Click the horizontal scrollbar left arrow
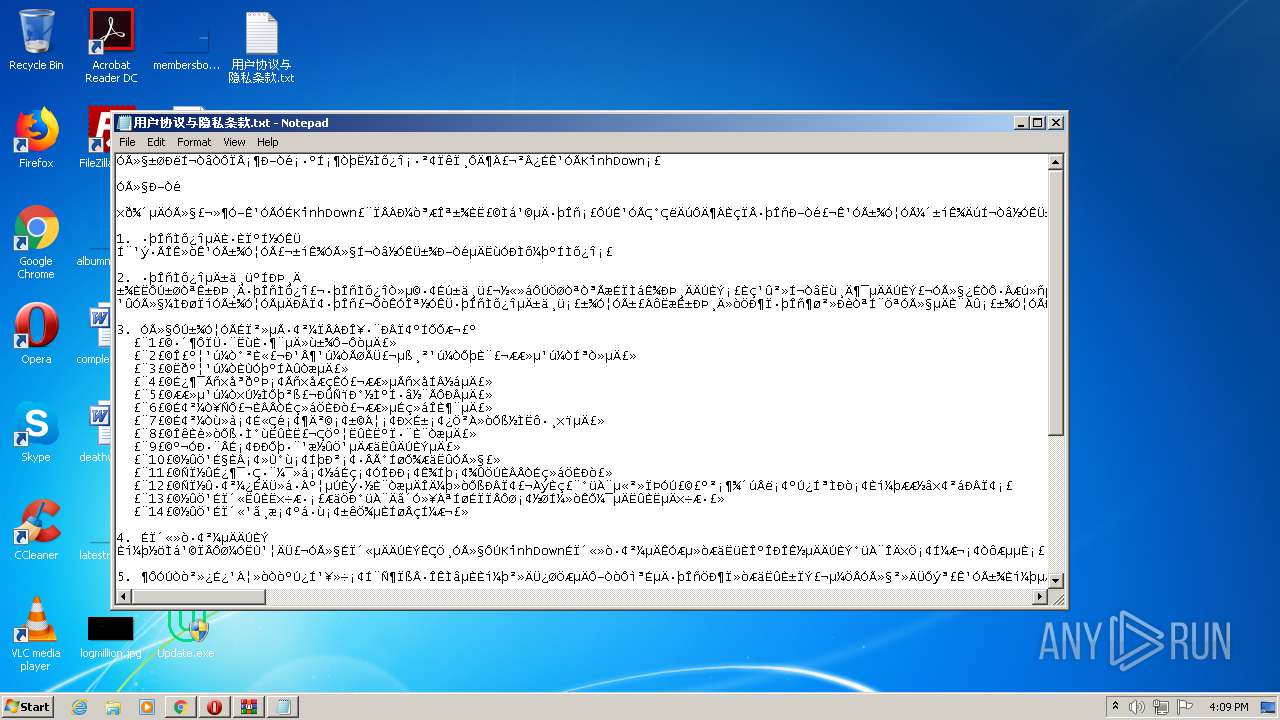 pos(124,596)
